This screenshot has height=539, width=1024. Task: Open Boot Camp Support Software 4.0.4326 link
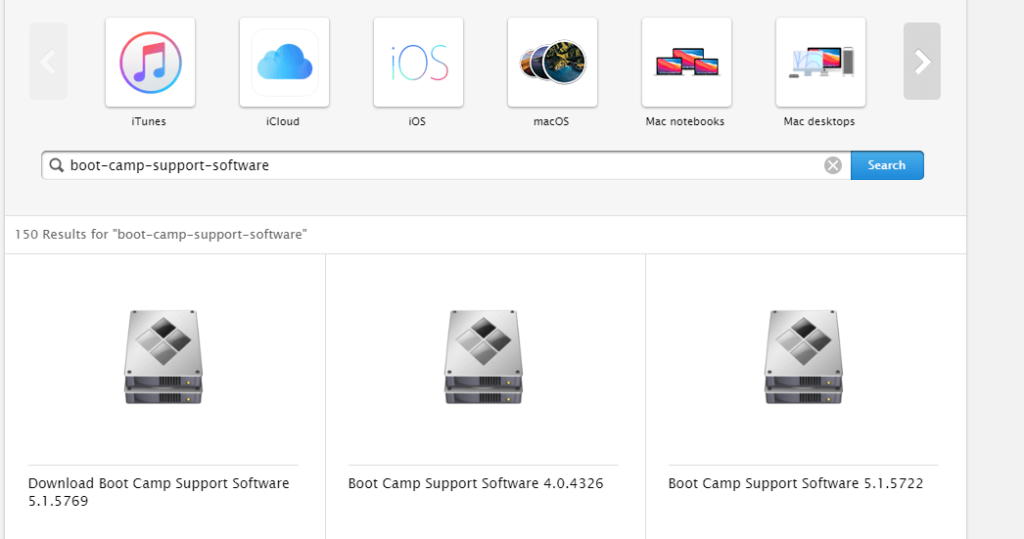tap(475, 483)
